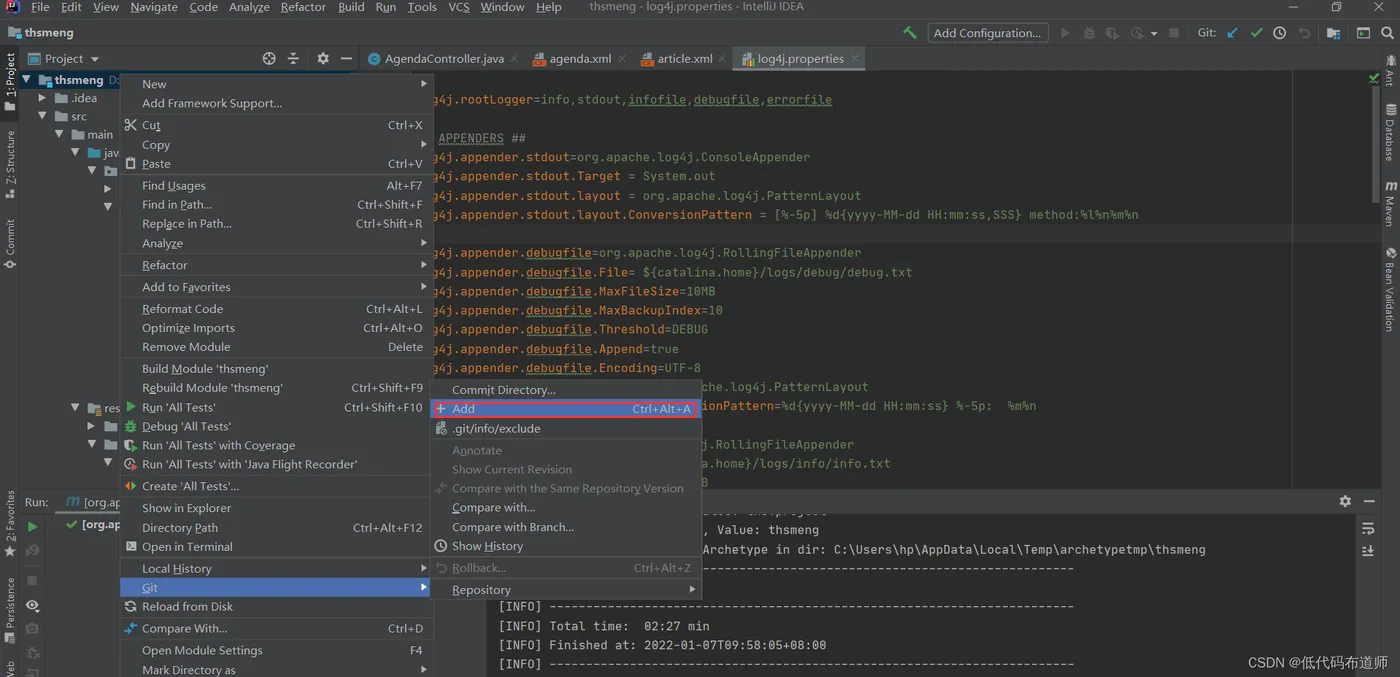The width and height of the screenshot is (1400, 677).
Task: Click the locate target icon in Project panel
Action: point(269,59)
